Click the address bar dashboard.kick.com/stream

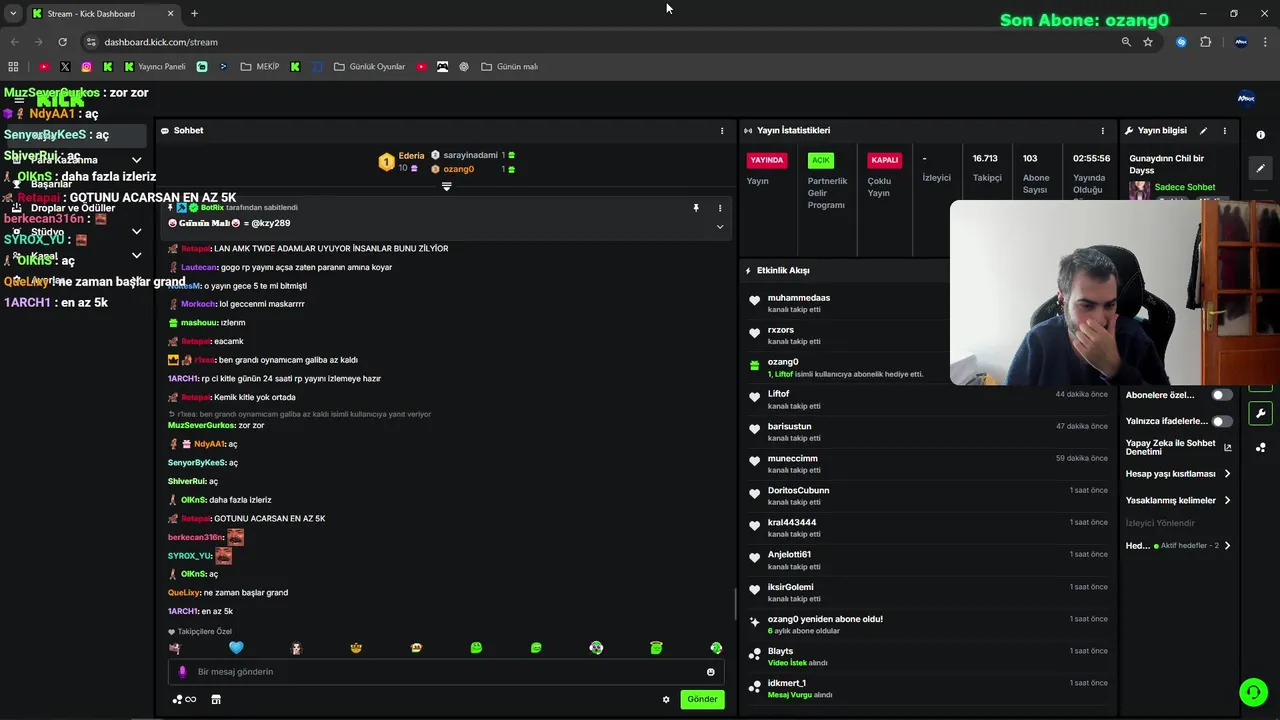(x=161, y=42)
